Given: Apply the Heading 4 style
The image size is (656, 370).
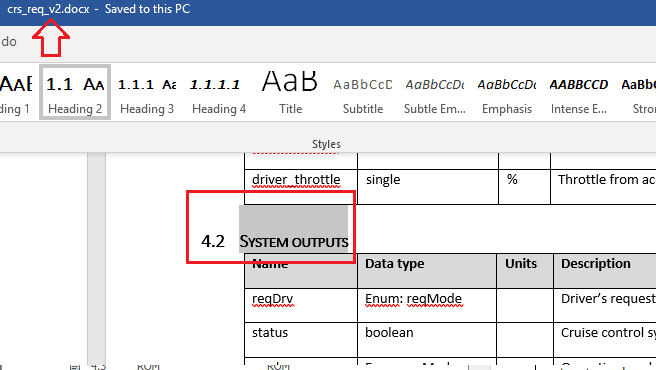Looking at the screenshot, I should click(x=219, y=92).
